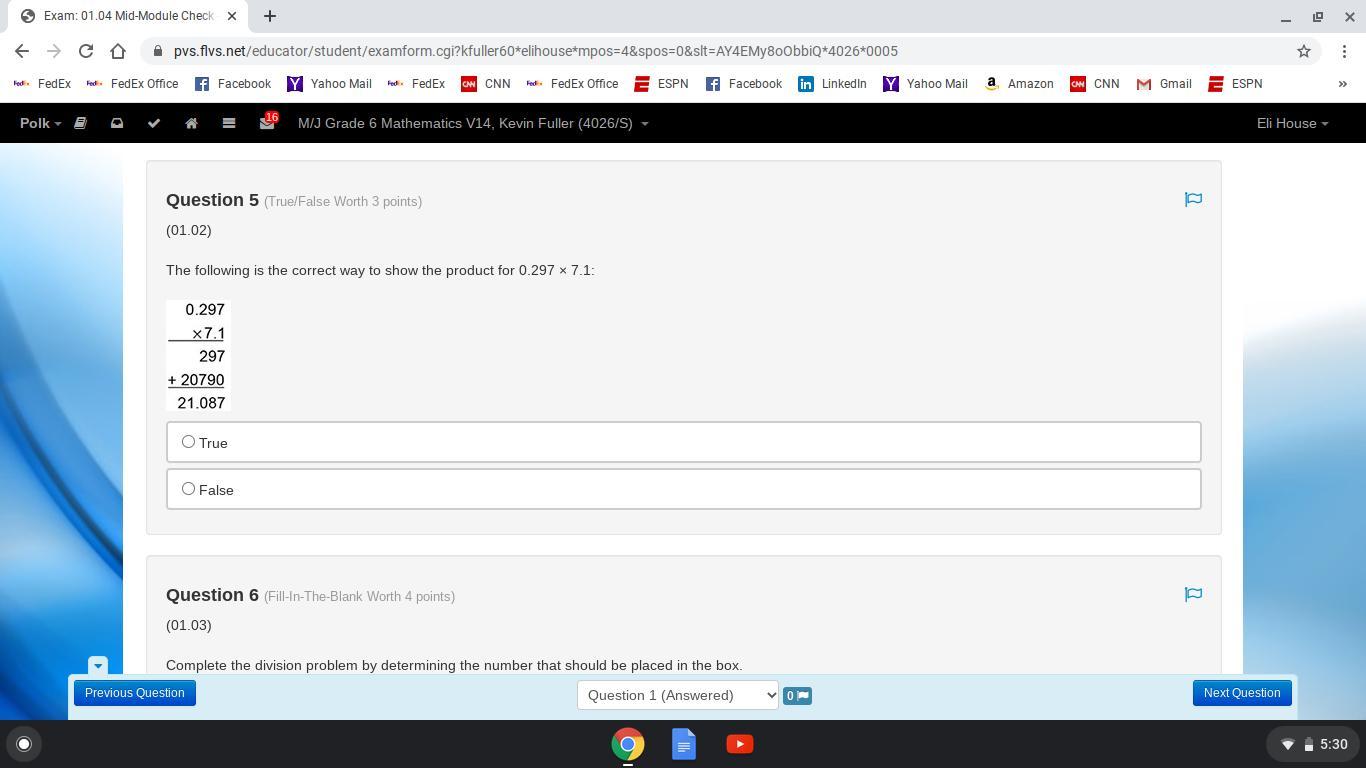Open the first FedEx Office bookmark

(x=132, y=84)
